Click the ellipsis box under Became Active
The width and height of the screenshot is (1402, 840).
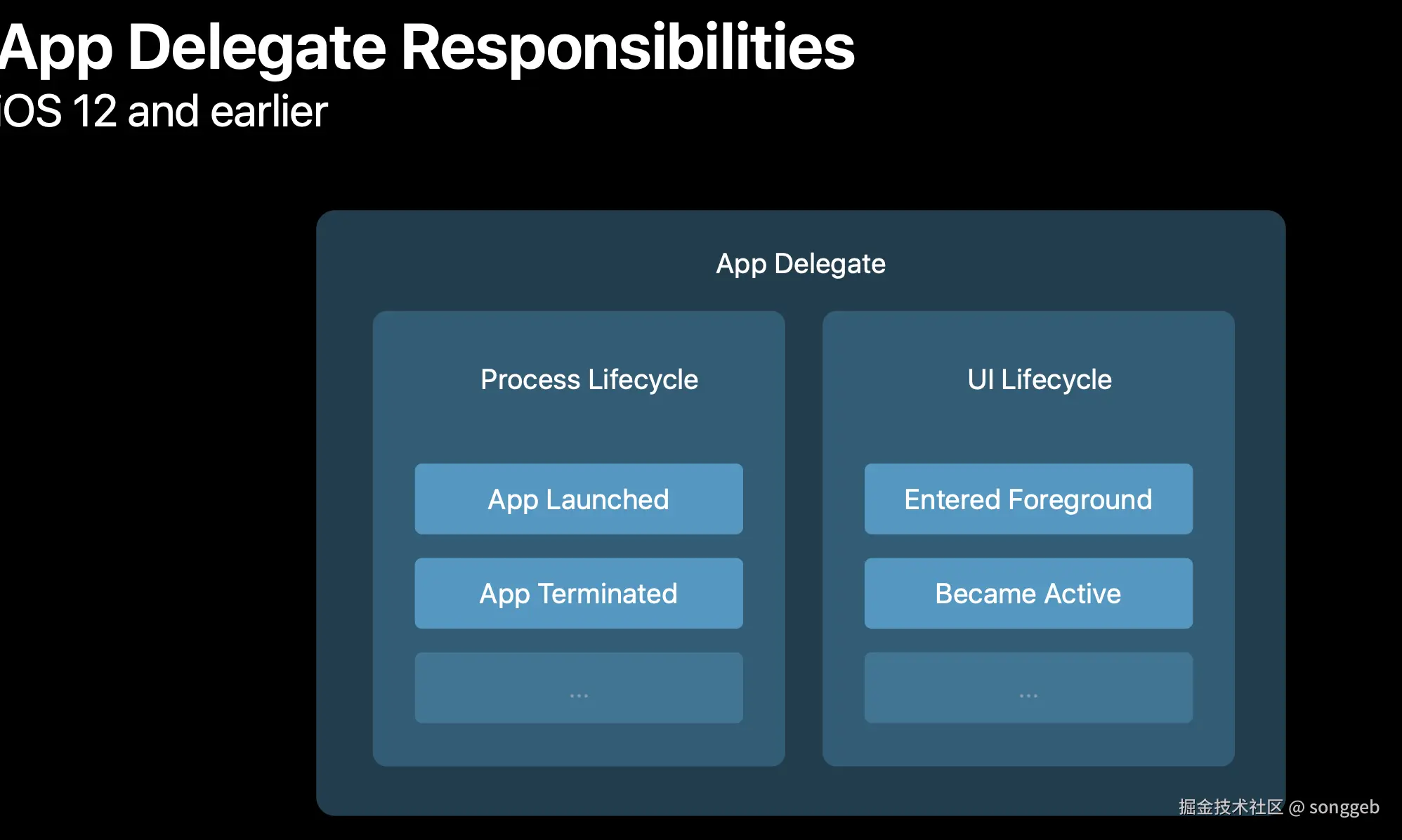(x=1028, y=688)
